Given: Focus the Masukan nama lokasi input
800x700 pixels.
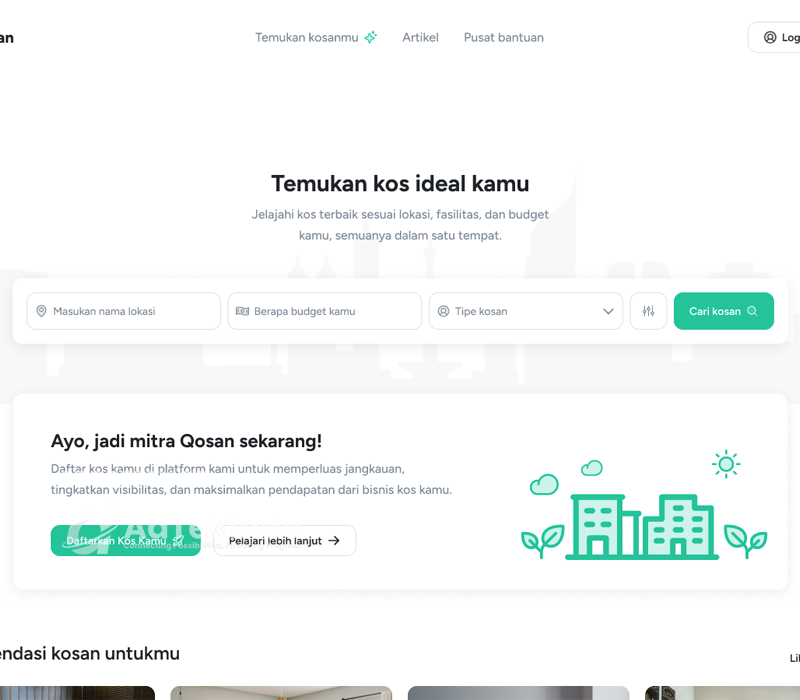Looking at the screenshot, I should [x=123, y=311].
